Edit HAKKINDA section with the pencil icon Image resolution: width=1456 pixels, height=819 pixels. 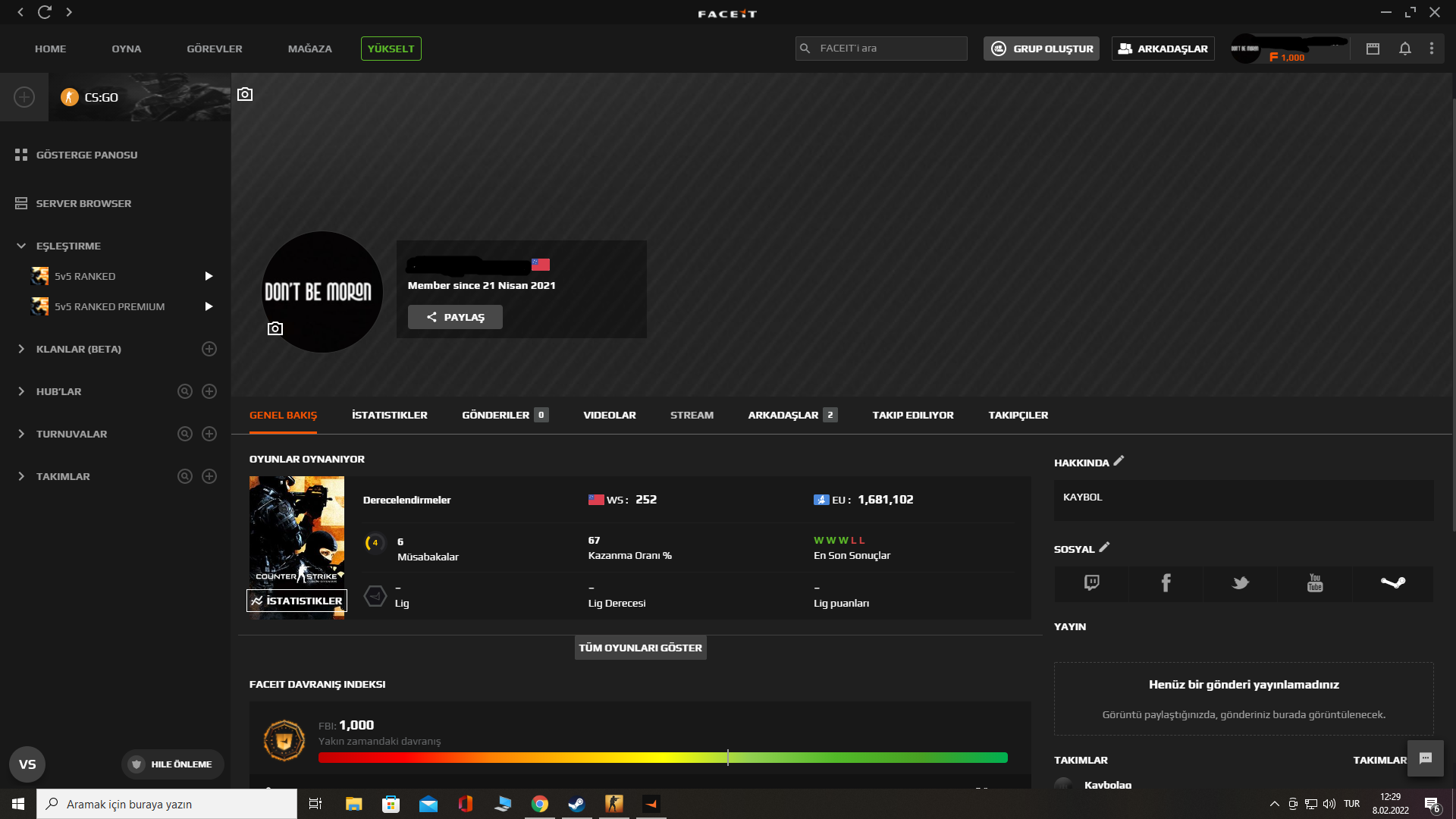coord(1119,460)
